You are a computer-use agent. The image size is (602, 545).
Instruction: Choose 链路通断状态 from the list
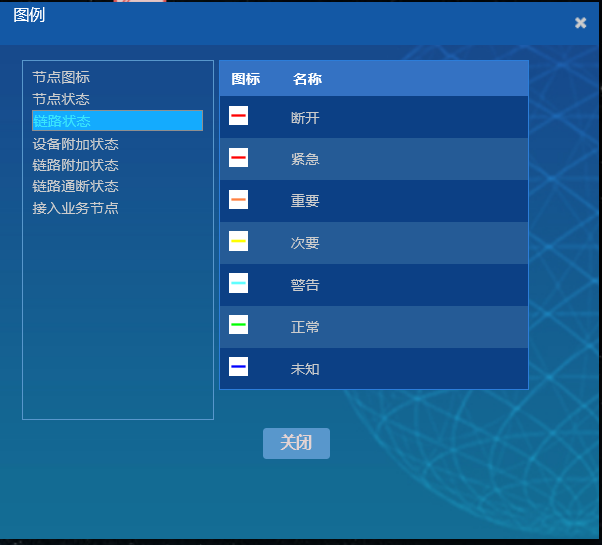pos(76,187)
